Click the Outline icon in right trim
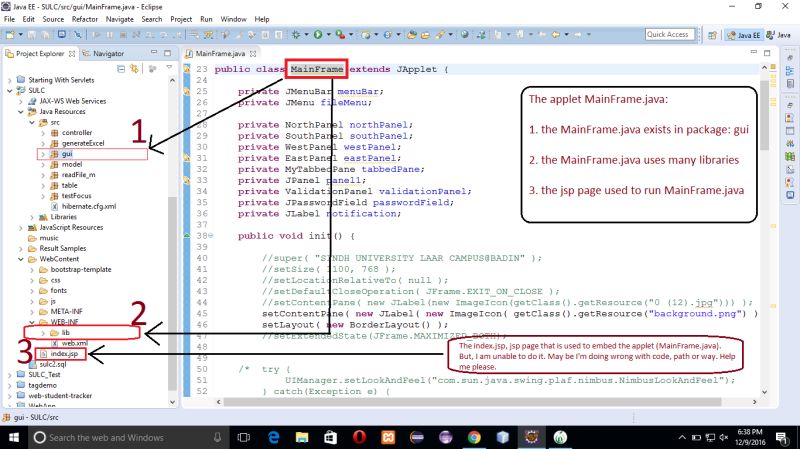This screenshot has height=449, width=800. (x=790, y=71)
